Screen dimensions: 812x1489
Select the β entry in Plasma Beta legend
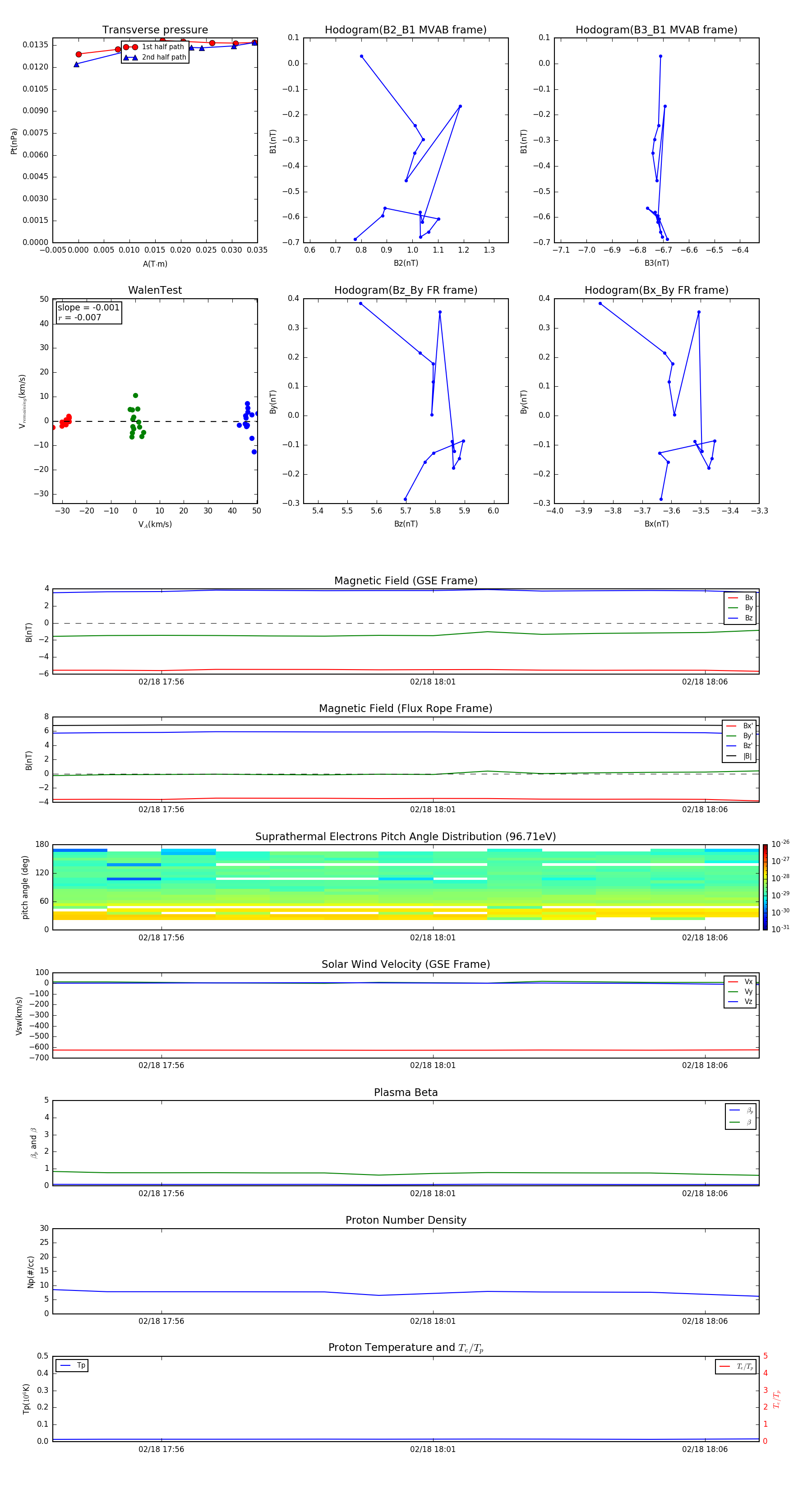click(741, 1122)
